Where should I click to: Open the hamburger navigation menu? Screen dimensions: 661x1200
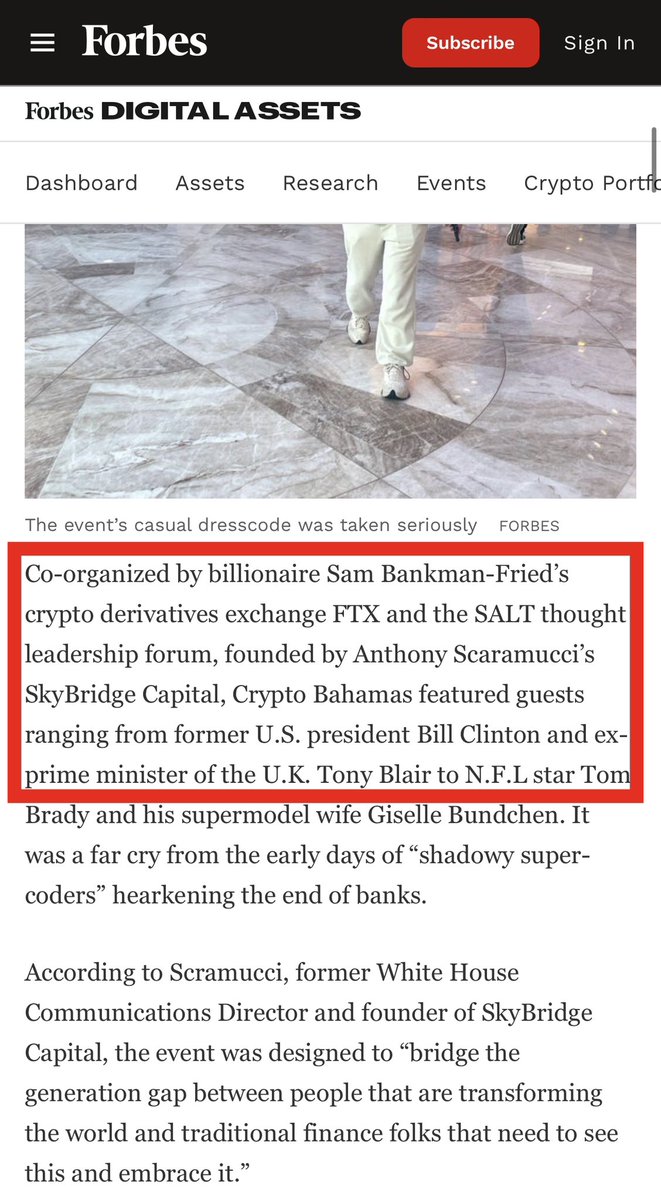42,43
